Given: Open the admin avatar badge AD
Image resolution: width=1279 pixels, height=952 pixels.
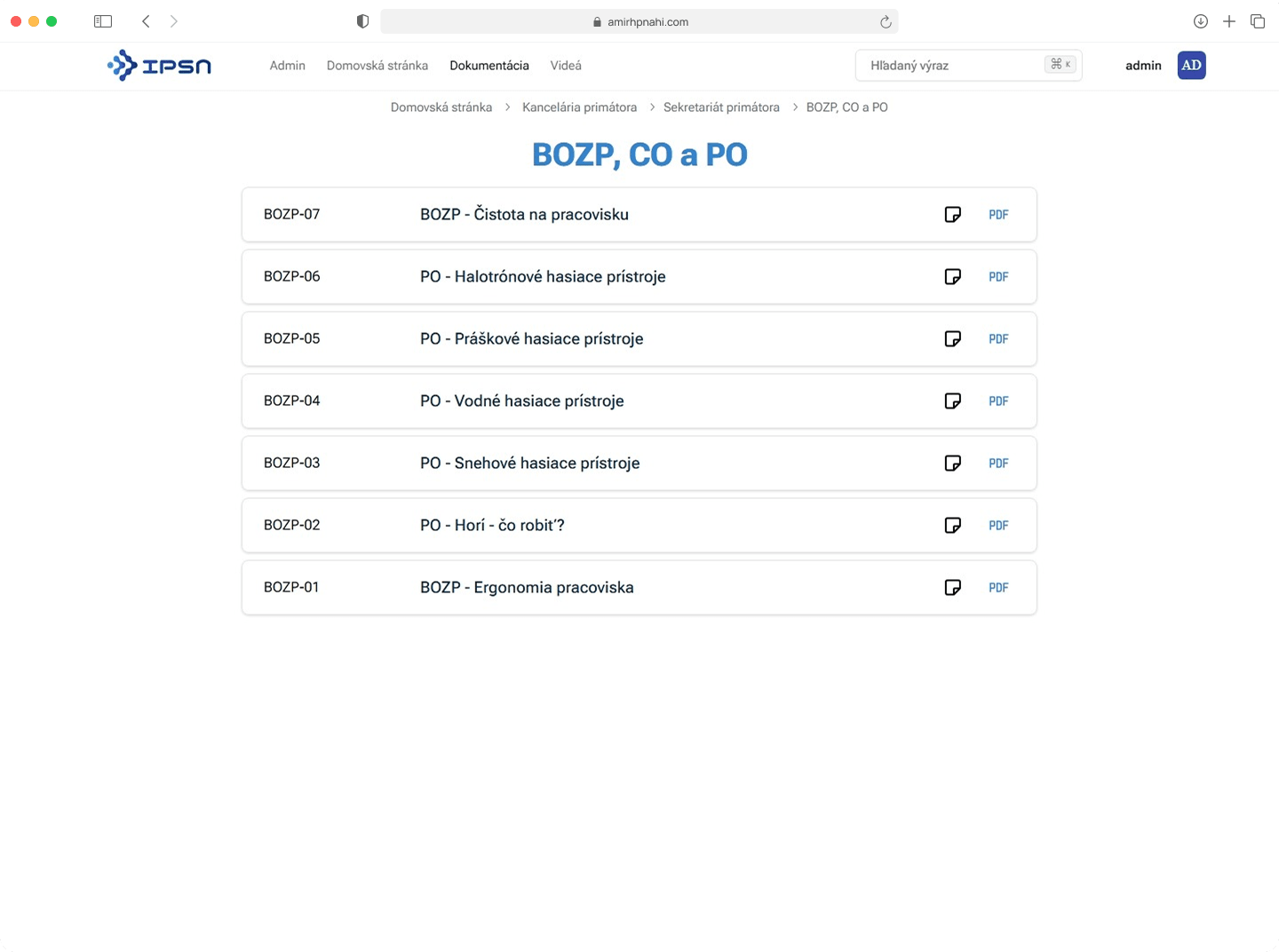Looking at the screenshot, I should (1191, 65).
